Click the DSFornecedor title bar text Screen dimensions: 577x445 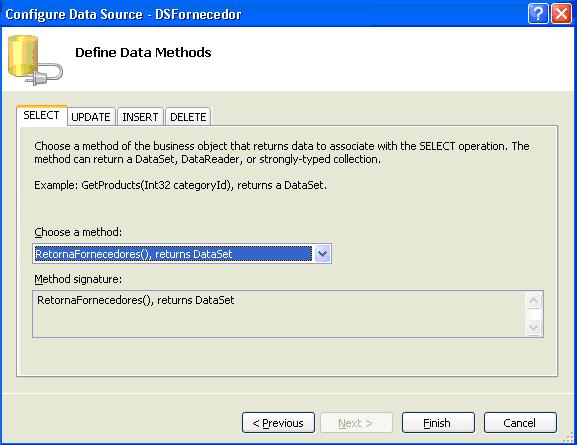coord(198,14)
